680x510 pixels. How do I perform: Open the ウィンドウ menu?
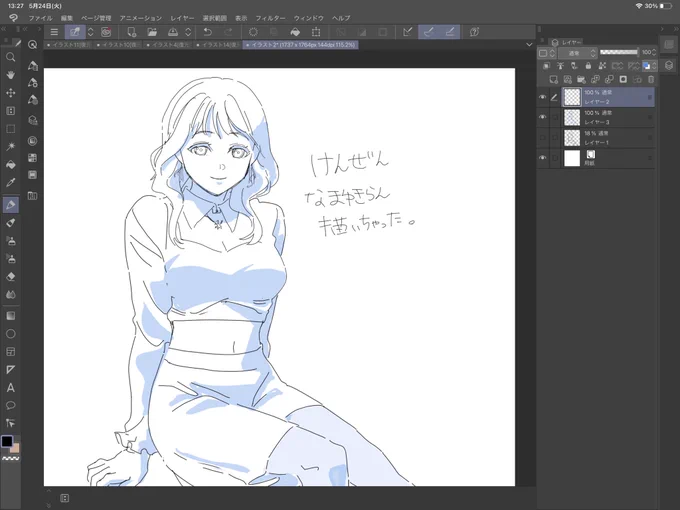309,18
